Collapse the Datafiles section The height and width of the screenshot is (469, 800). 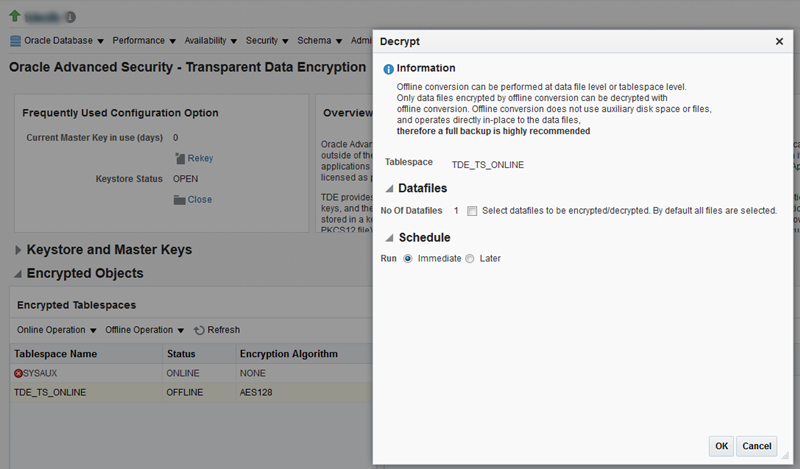coord(389,189)
